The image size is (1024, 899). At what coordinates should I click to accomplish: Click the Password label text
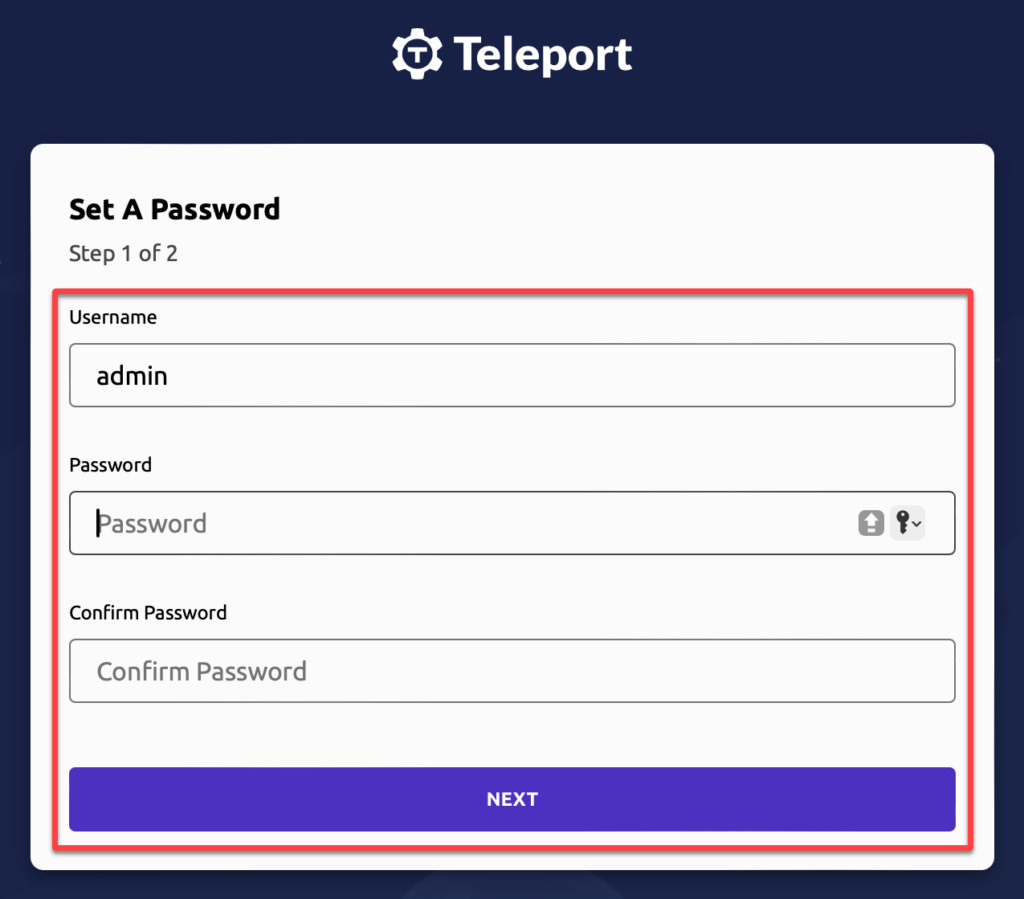[x=110, y=465]
